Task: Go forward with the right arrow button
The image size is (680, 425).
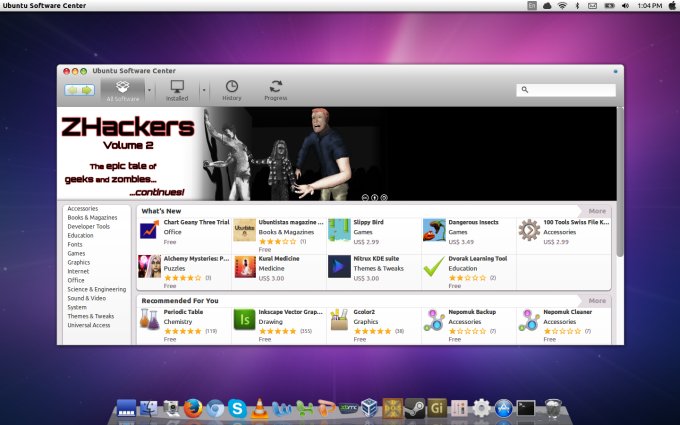Action: coord(87,90)
